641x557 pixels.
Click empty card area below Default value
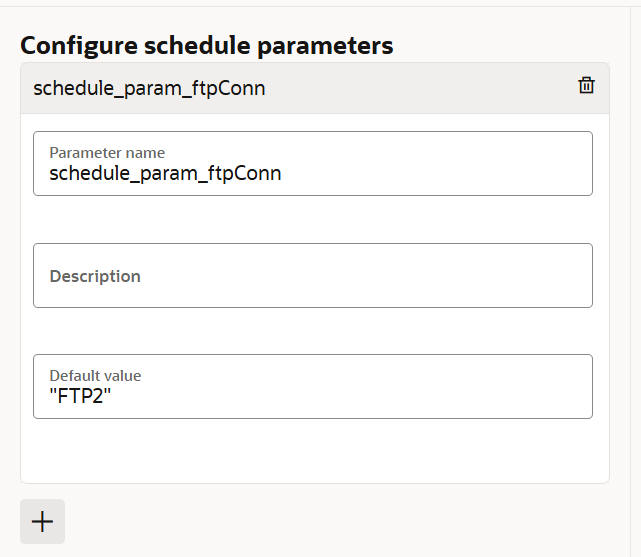click(312, 452)
